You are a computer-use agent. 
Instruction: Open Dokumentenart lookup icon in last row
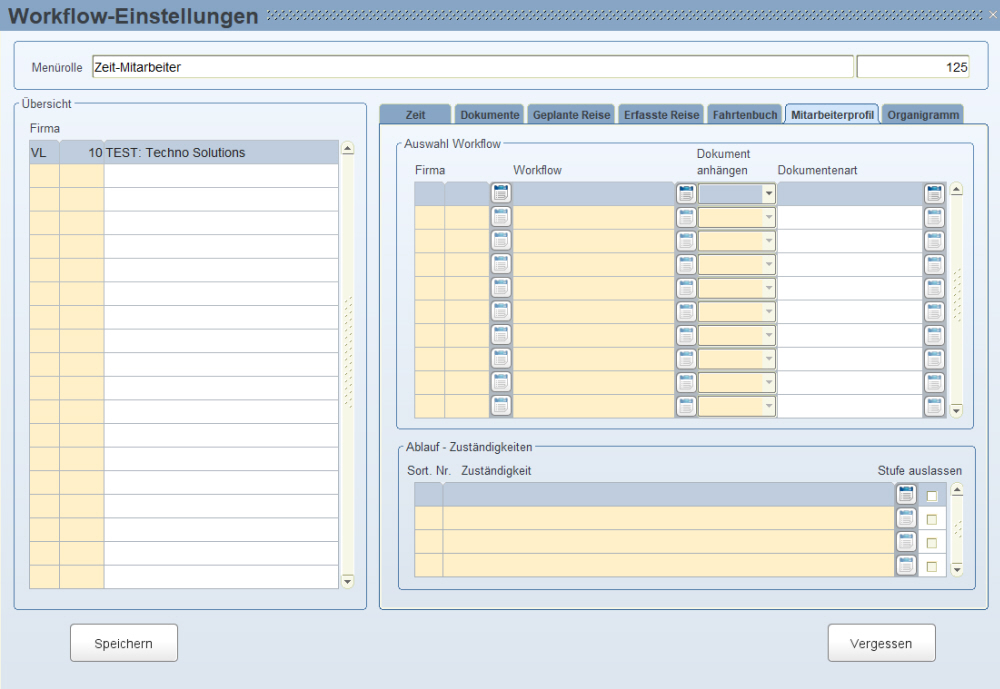934,406
